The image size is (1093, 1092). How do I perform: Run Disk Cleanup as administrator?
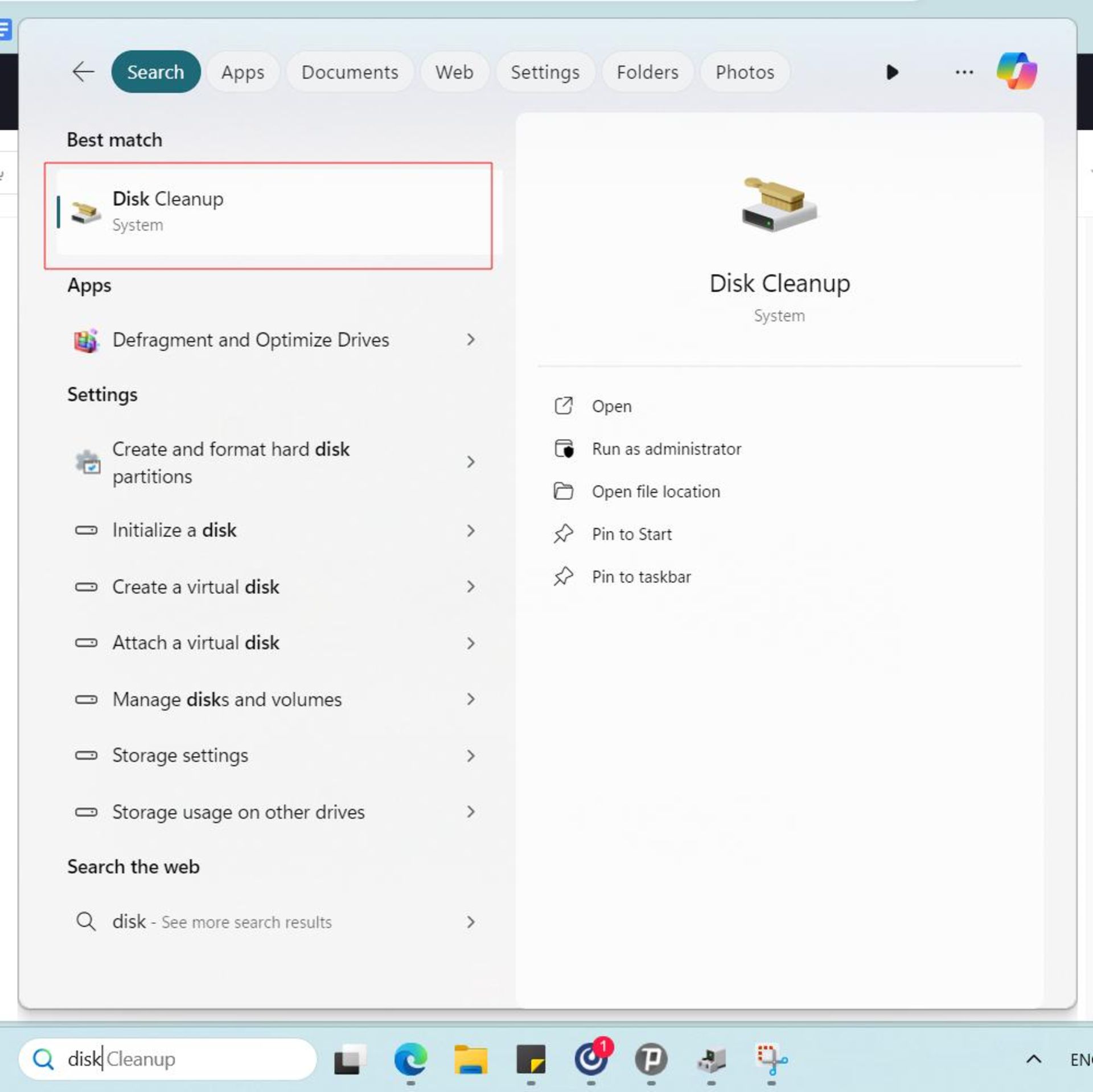[x=666, y=449]
